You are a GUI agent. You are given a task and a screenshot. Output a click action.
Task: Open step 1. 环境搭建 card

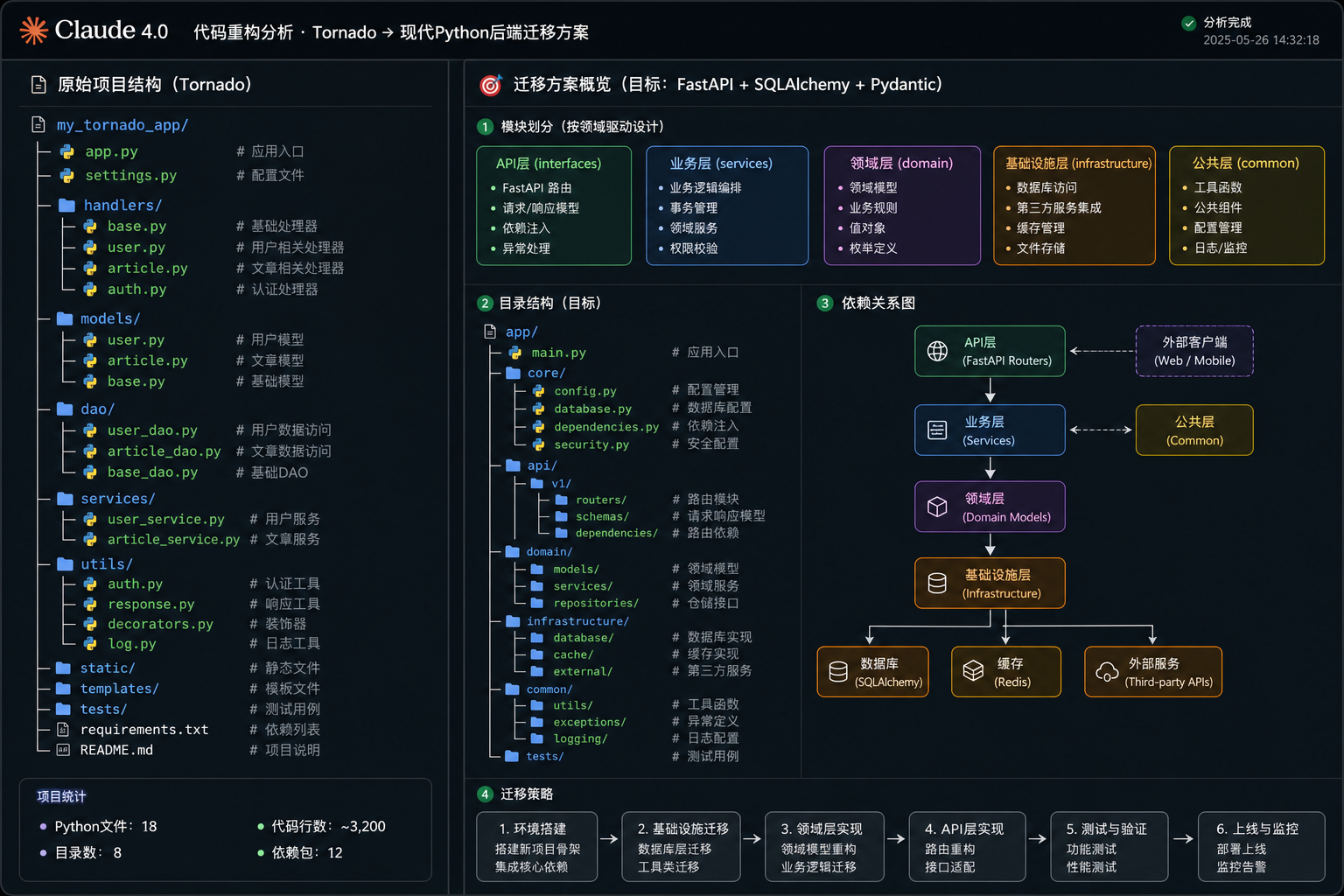point(537,847)
